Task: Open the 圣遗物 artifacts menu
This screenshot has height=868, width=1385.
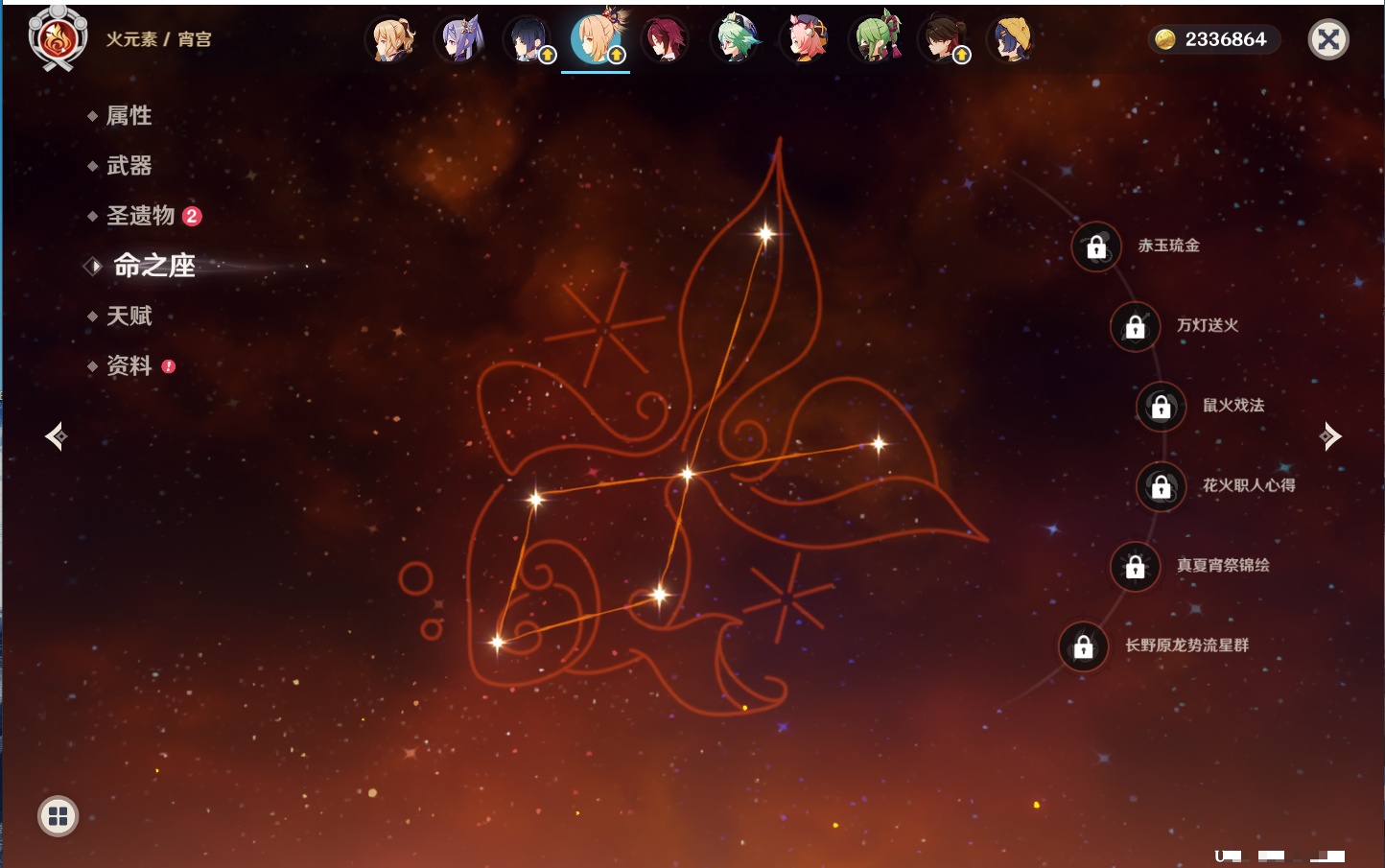Action: pyautogui.click(x=140, y=216)
